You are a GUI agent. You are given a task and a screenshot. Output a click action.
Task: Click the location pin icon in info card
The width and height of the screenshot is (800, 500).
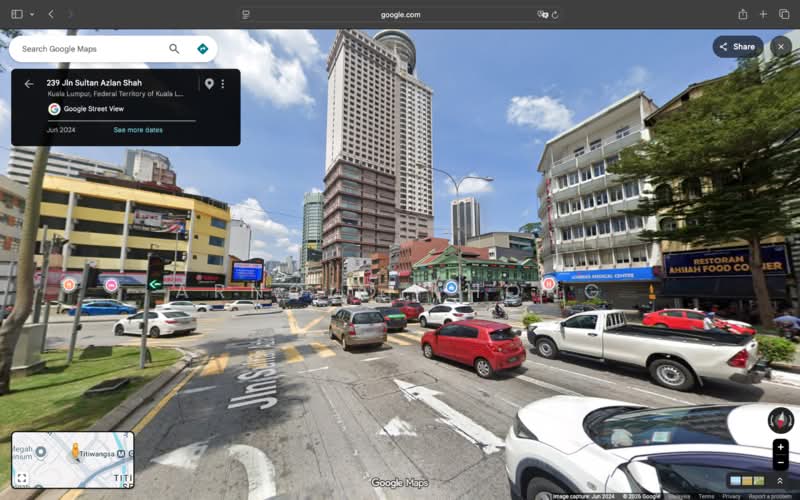click(209, 84)
